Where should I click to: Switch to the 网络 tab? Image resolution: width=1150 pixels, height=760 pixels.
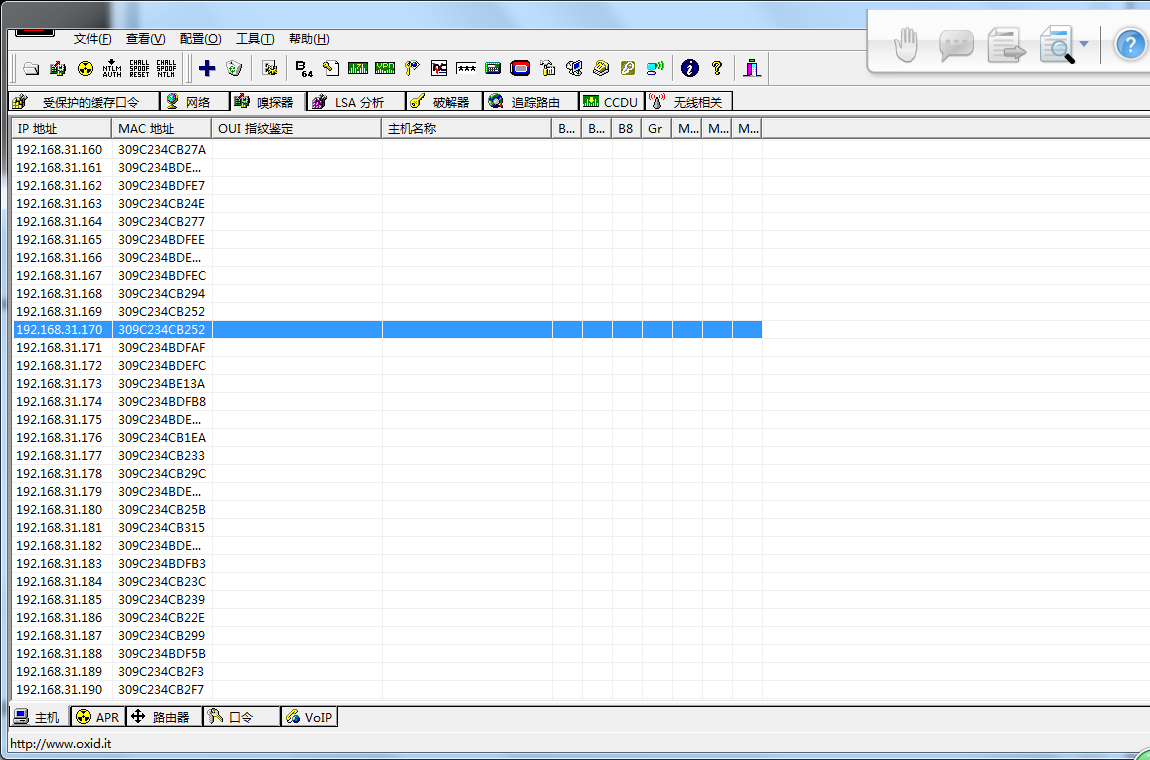(195, 102)
